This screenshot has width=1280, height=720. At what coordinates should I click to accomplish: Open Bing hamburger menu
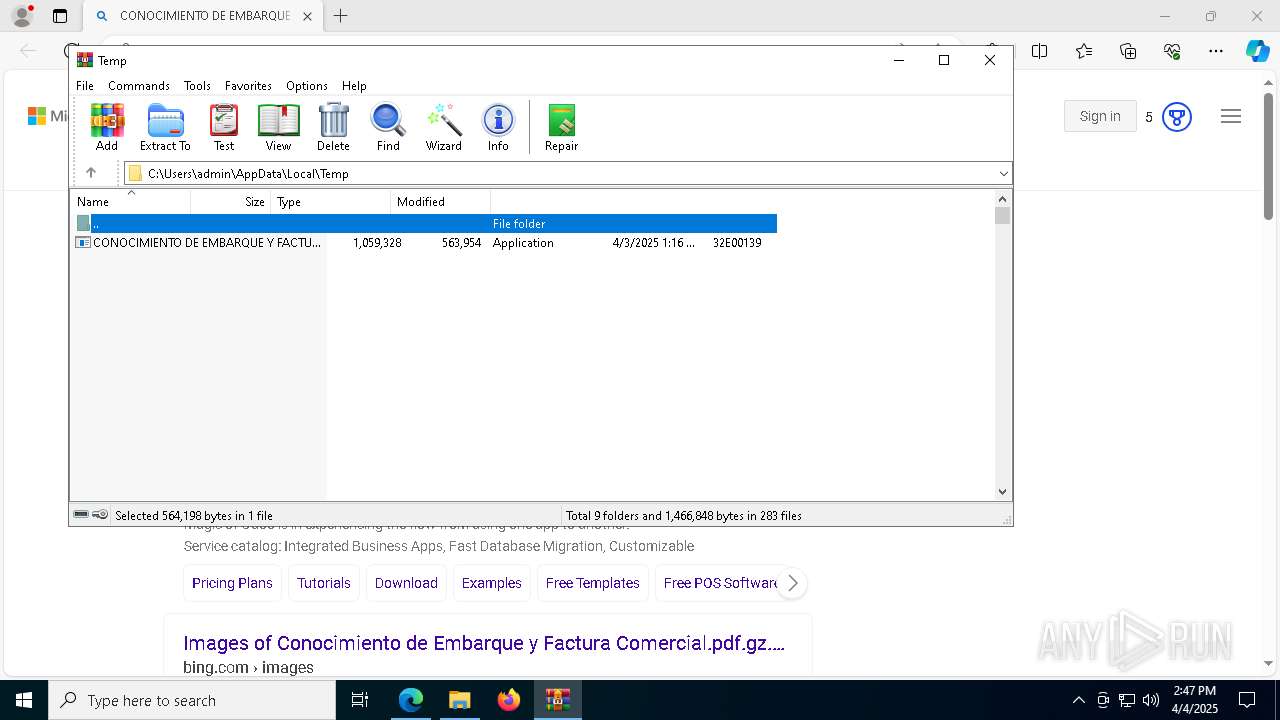click(1231, 116)
